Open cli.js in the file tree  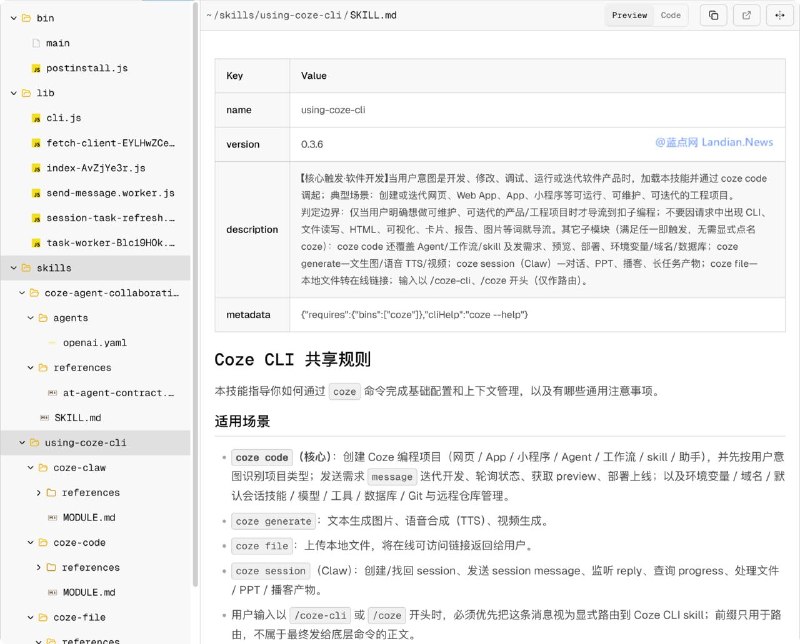click(x=64, y=118)
